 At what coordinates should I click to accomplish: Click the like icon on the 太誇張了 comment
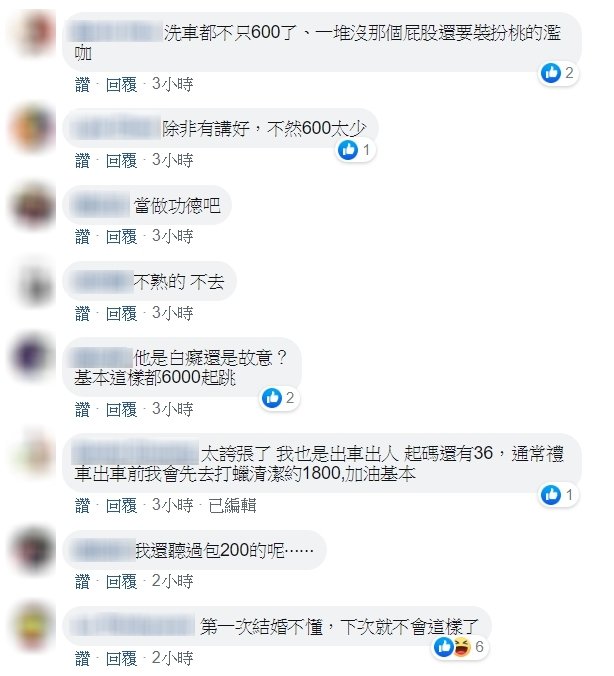pos(551,494)
